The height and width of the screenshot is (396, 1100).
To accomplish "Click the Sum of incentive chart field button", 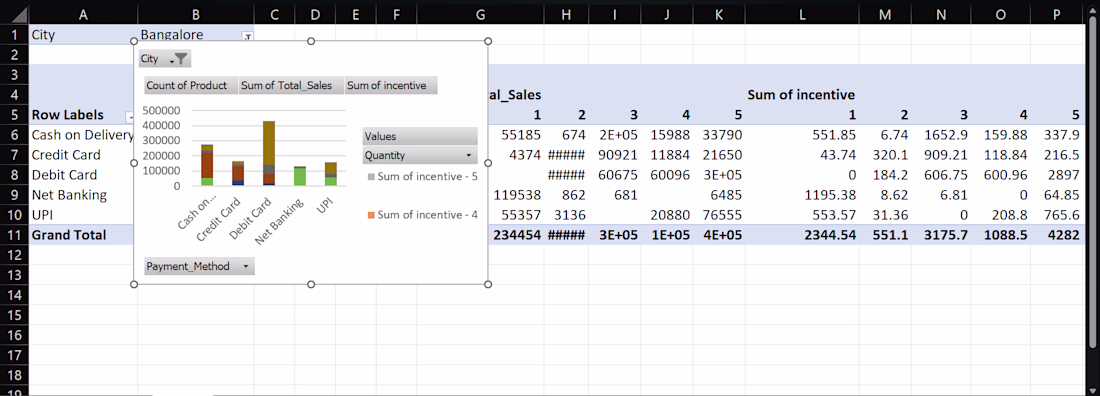I will (x=390, y=85).
